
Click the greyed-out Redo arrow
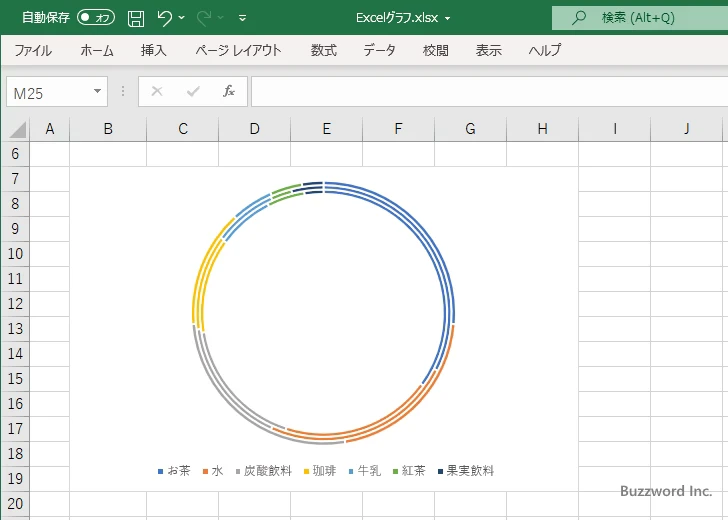204,18
